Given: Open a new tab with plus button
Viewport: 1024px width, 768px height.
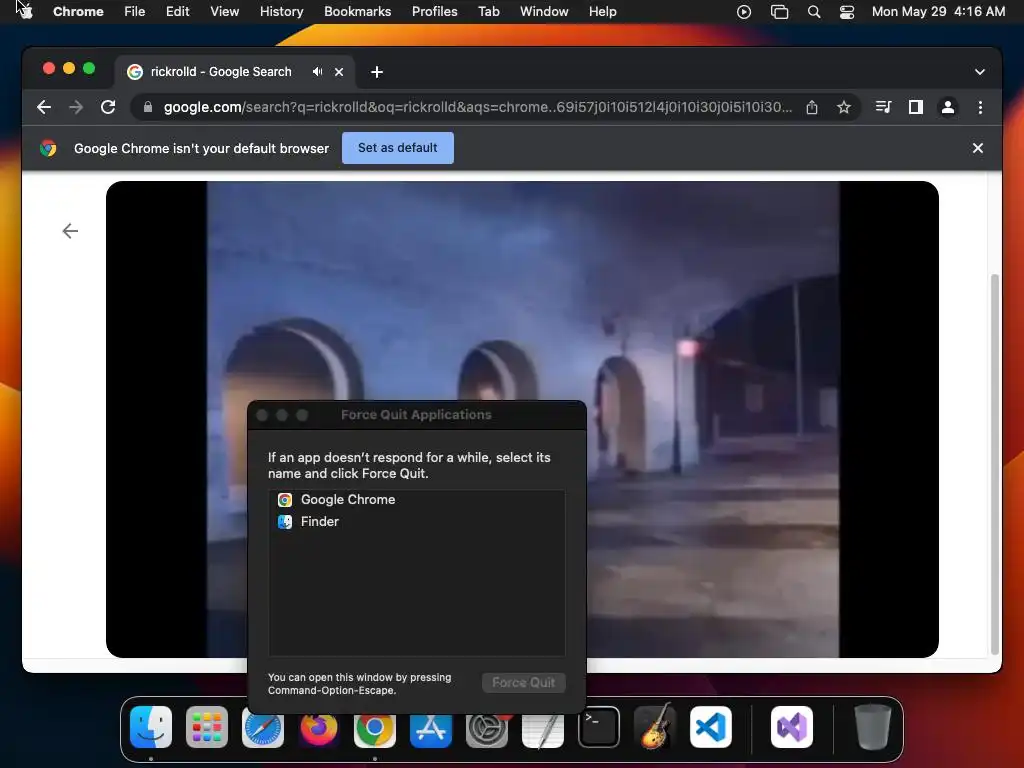Looking at the screenshot, I should click(377, 72).
